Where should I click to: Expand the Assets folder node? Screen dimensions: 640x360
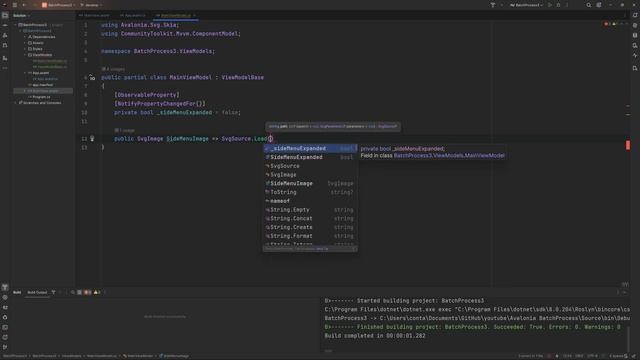pos(25,43)
